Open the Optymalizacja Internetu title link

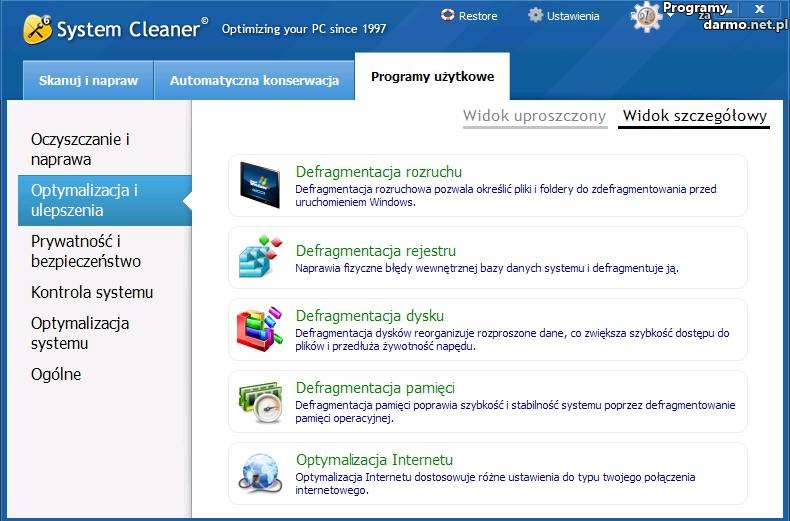(x=374, y=460)
